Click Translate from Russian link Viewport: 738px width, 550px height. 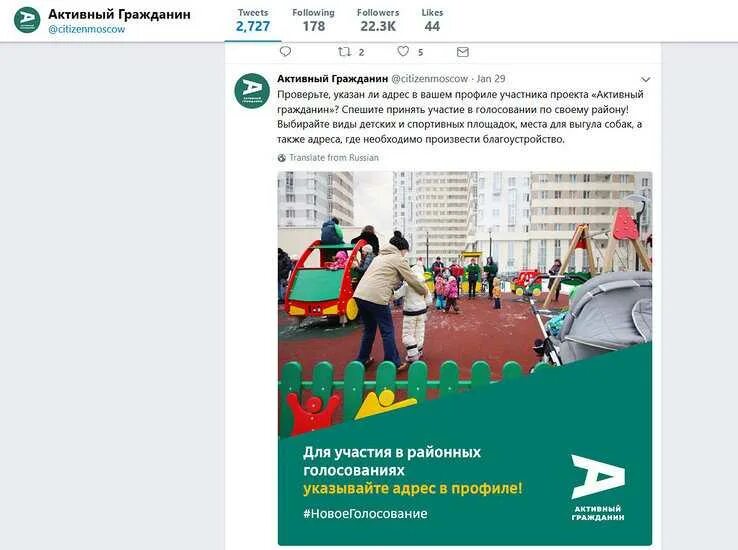click(334, 158)
